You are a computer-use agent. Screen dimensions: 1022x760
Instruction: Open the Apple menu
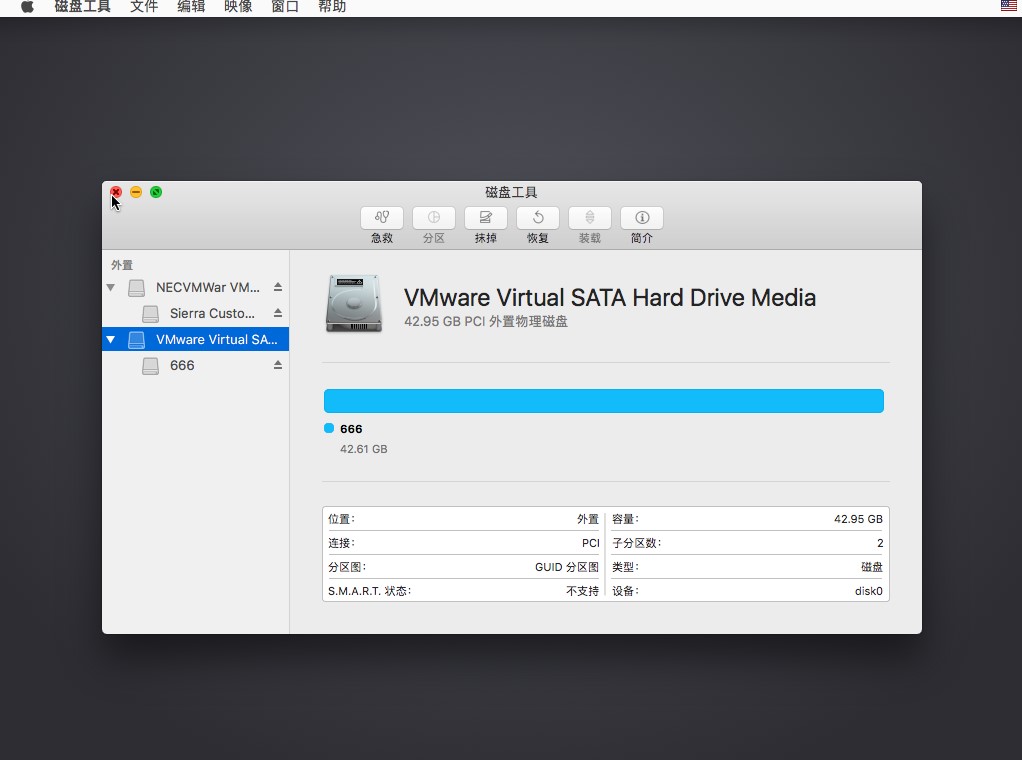pos(27,7)
